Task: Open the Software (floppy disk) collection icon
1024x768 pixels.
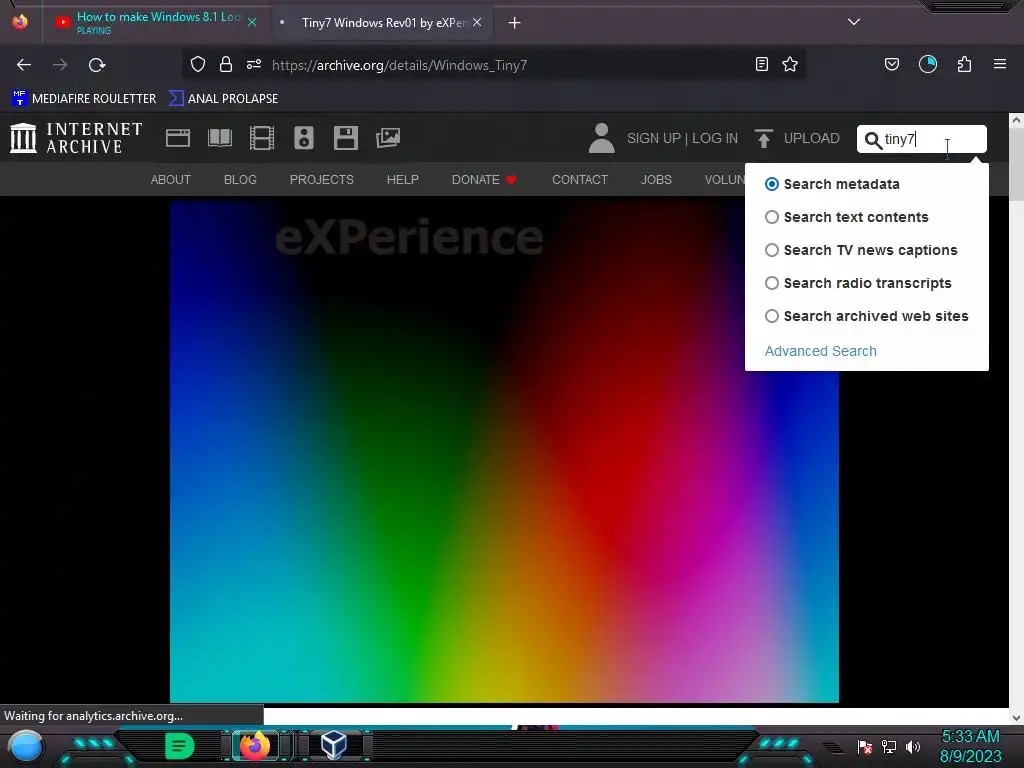Action: [345, 138]
